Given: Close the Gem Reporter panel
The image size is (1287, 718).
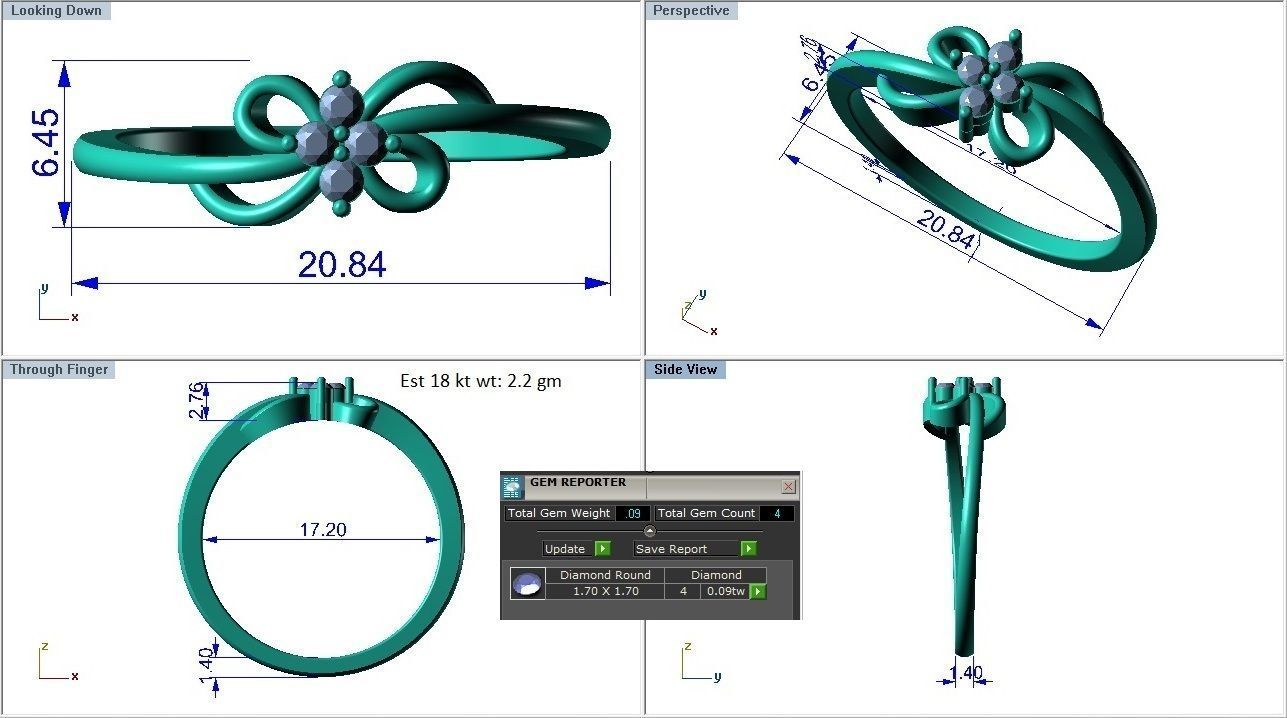Looking at the screenshot, I should click(788, 487).
